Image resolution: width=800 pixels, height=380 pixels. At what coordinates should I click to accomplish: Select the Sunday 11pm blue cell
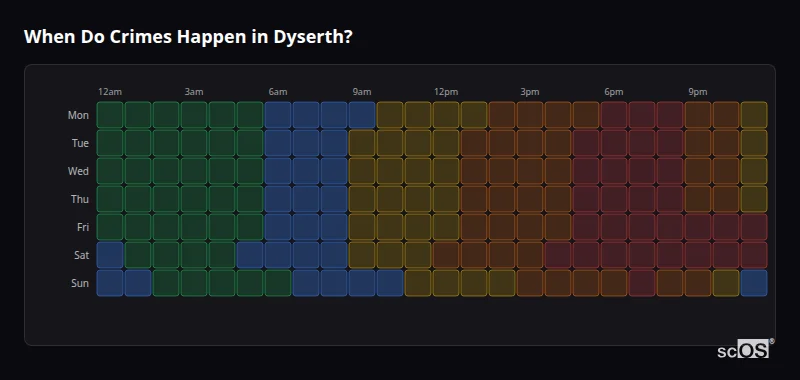point(754,283)
